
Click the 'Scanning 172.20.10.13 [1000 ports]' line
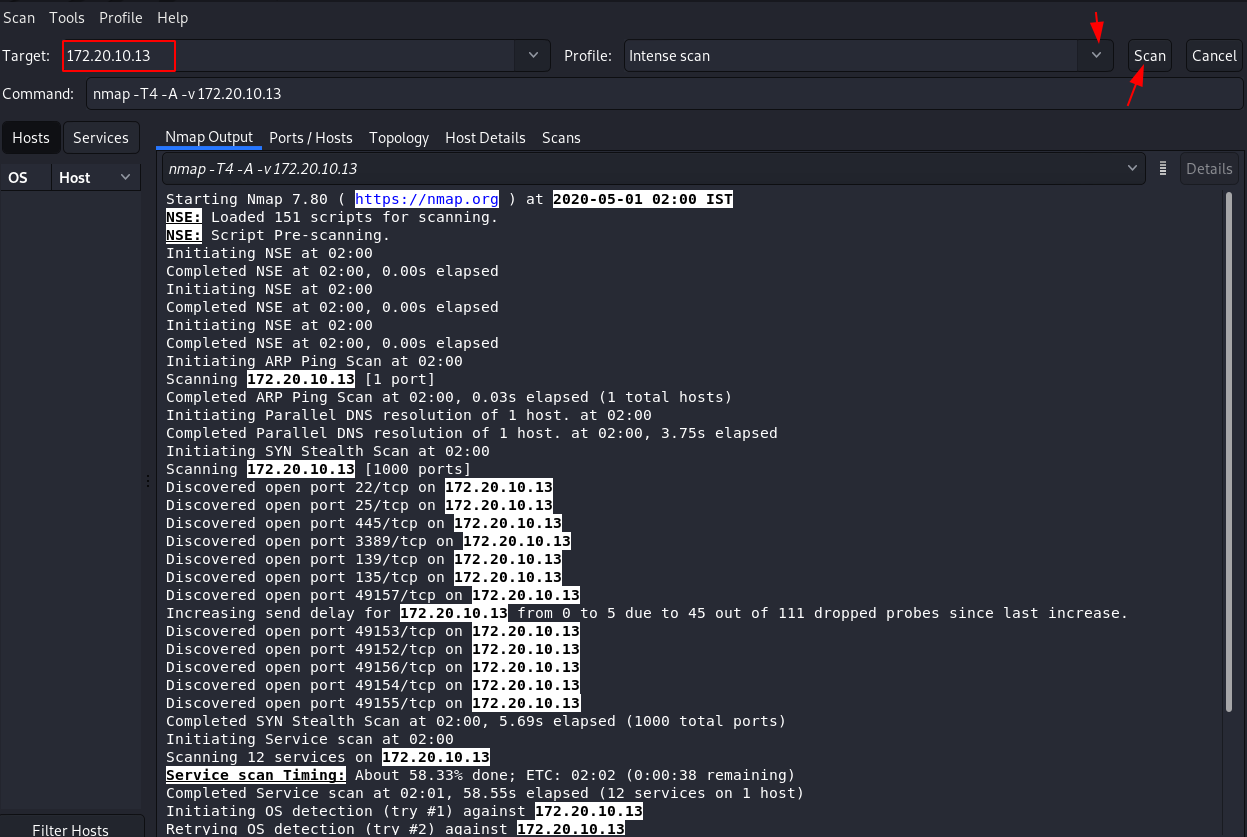click(319, 470)
